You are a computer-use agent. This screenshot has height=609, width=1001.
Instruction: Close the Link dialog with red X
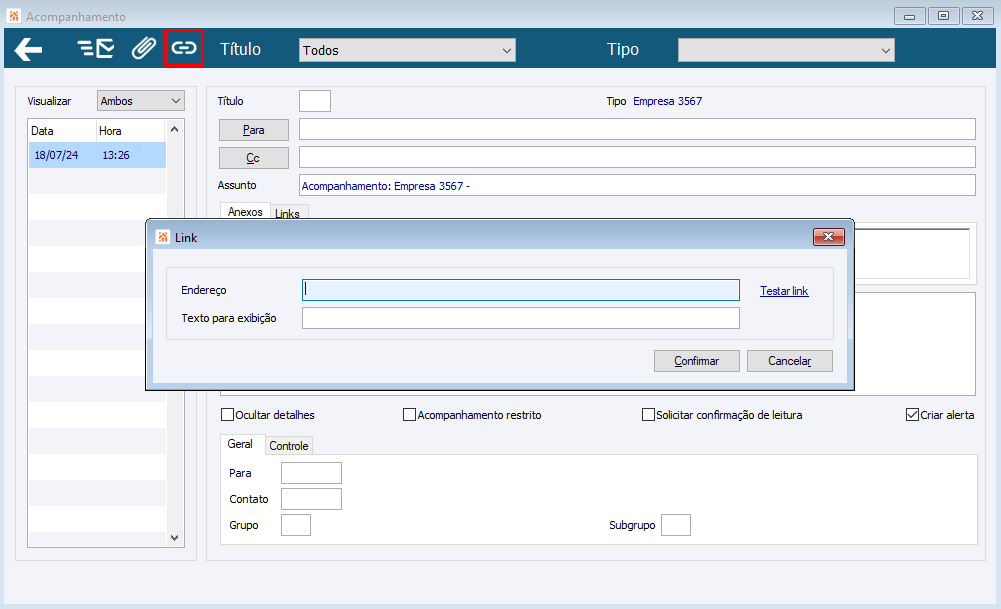pos(829,237)
